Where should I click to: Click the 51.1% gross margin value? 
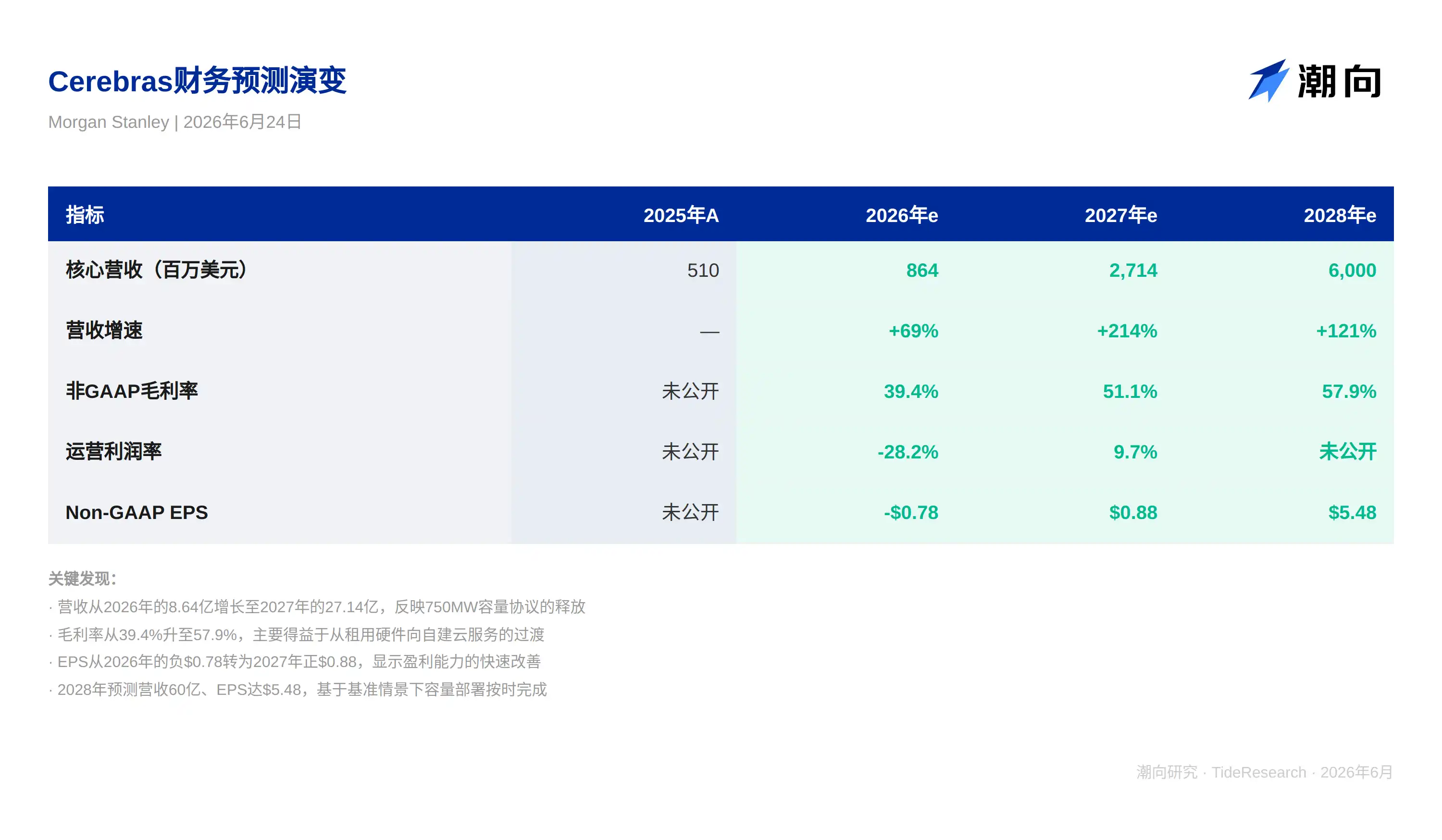click(x=1130, y=391)
